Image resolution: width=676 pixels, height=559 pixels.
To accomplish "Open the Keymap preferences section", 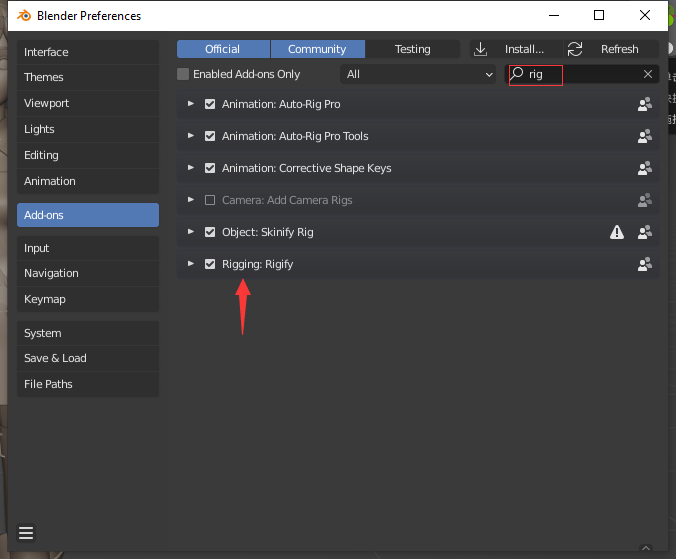I will pyautogui.click(x=88, y=299).
